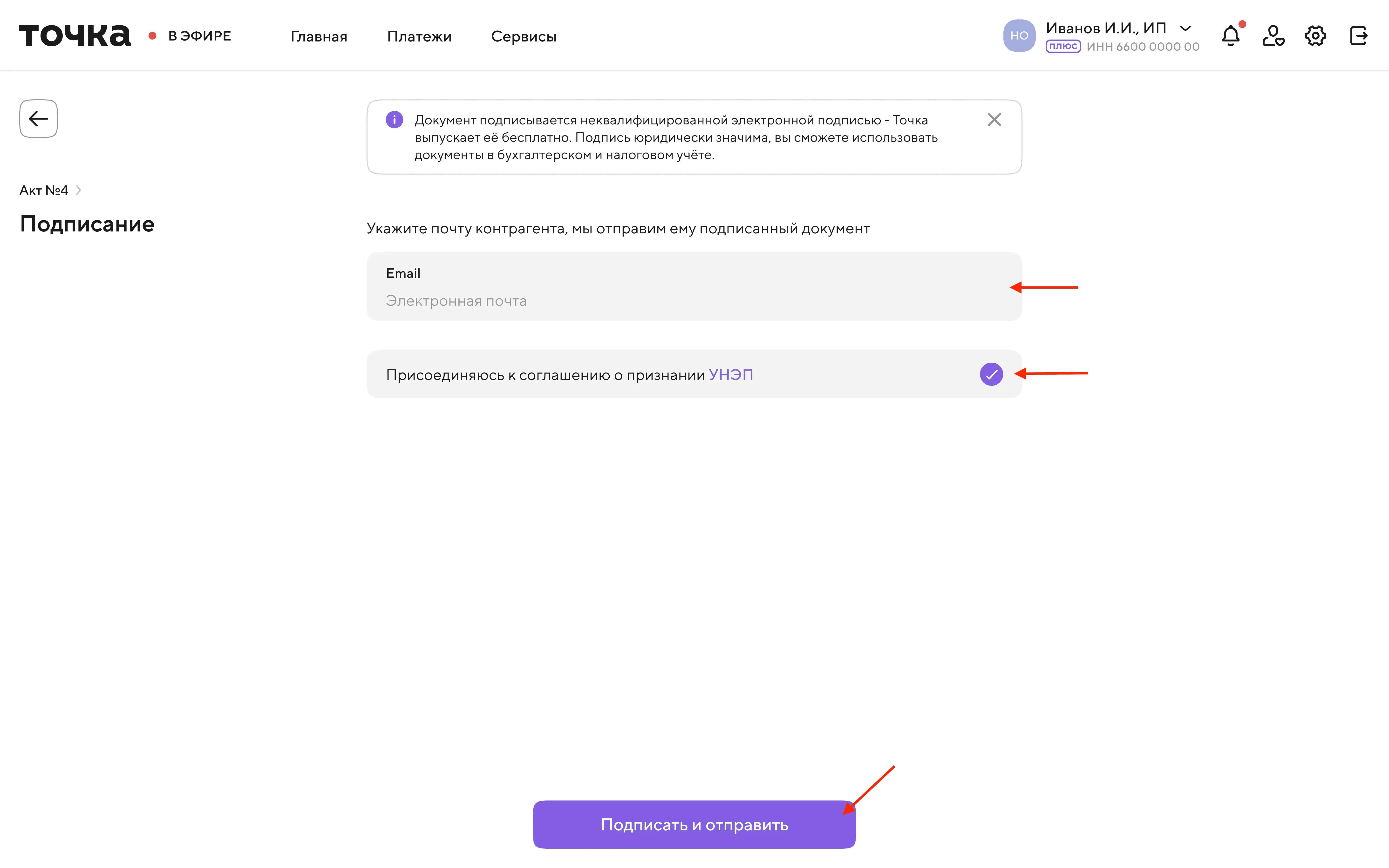
Task: Open the notifications bell
Action: 1231,36
